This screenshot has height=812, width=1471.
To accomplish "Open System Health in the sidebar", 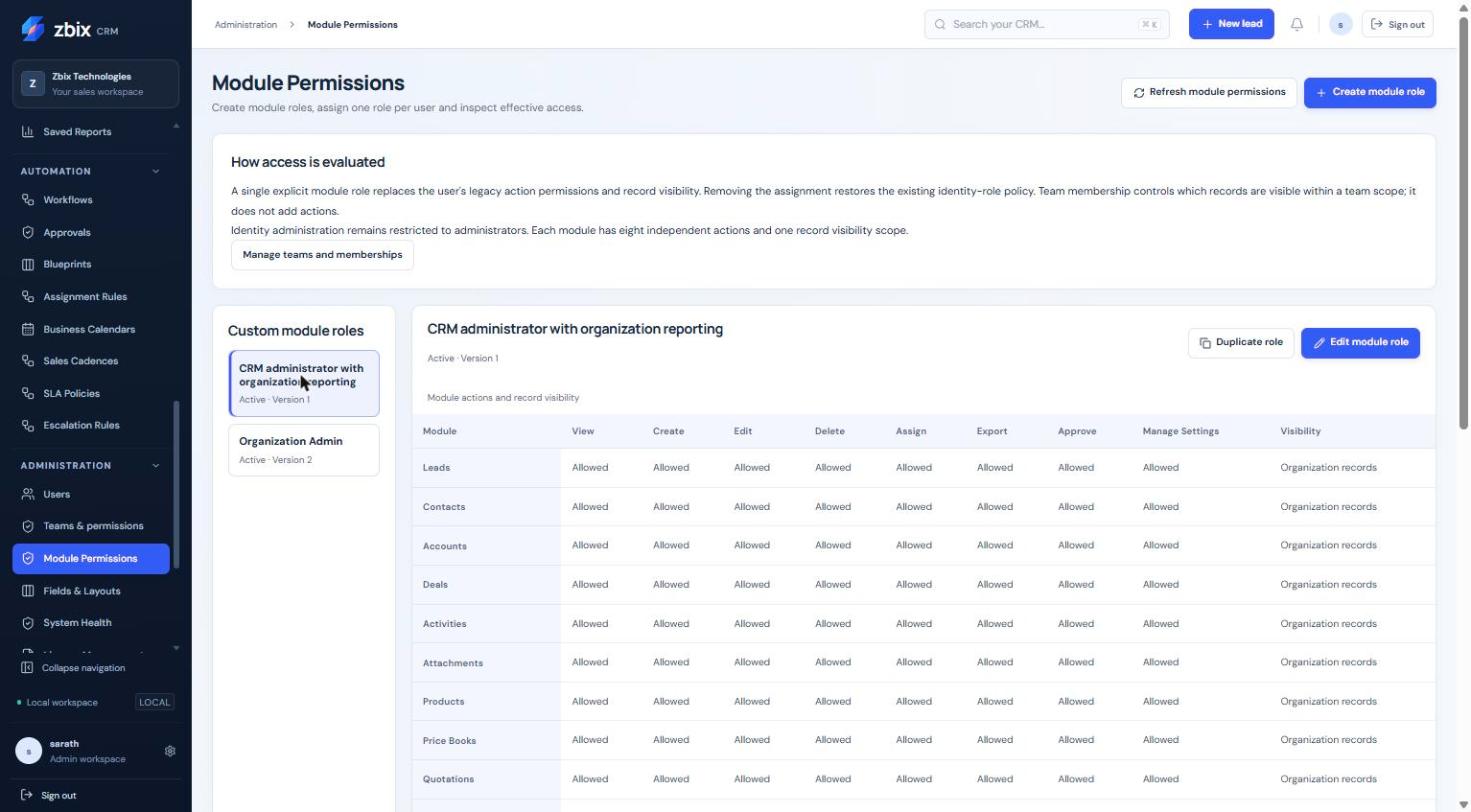I will 90,623.
